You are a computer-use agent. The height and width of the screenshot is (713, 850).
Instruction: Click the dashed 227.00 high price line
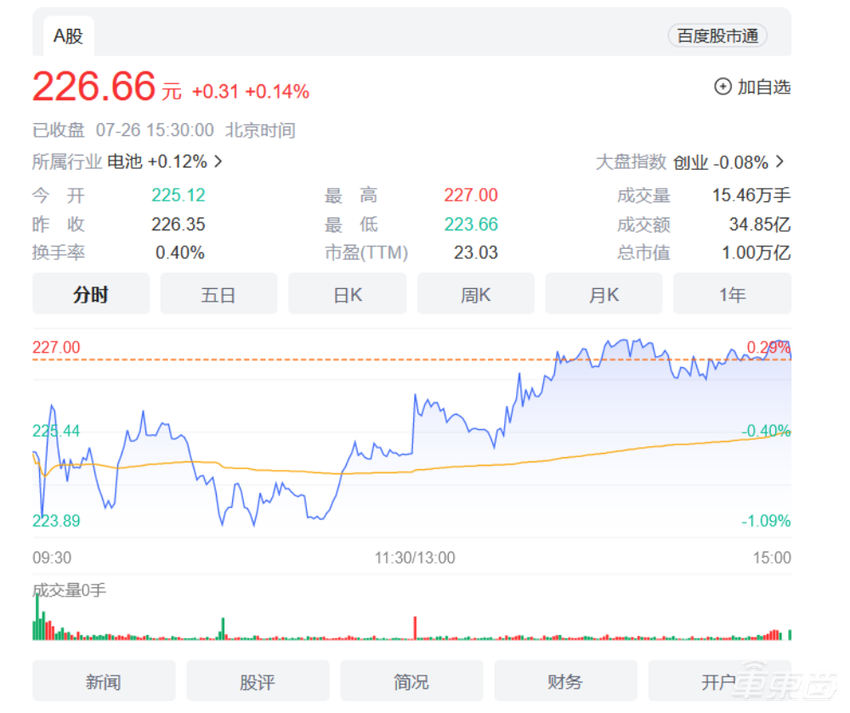(x=400, y=362)
